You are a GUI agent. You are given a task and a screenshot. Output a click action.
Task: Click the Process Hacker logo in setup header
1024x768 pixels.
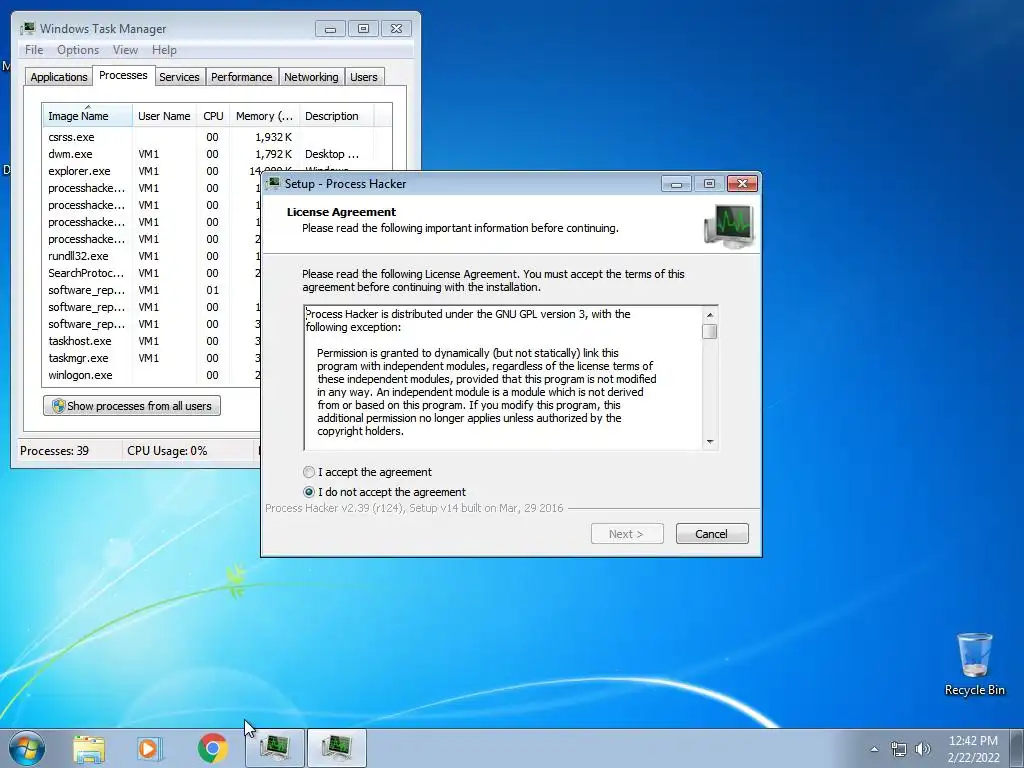pyautogui.click(x=729, y=226)
